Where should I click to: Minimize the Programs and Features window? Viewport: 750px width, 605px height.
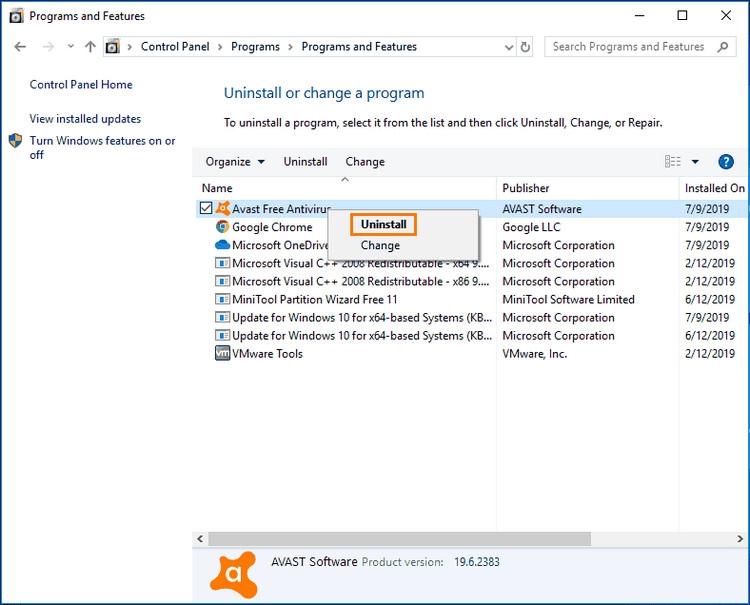(x=640, y=16)
